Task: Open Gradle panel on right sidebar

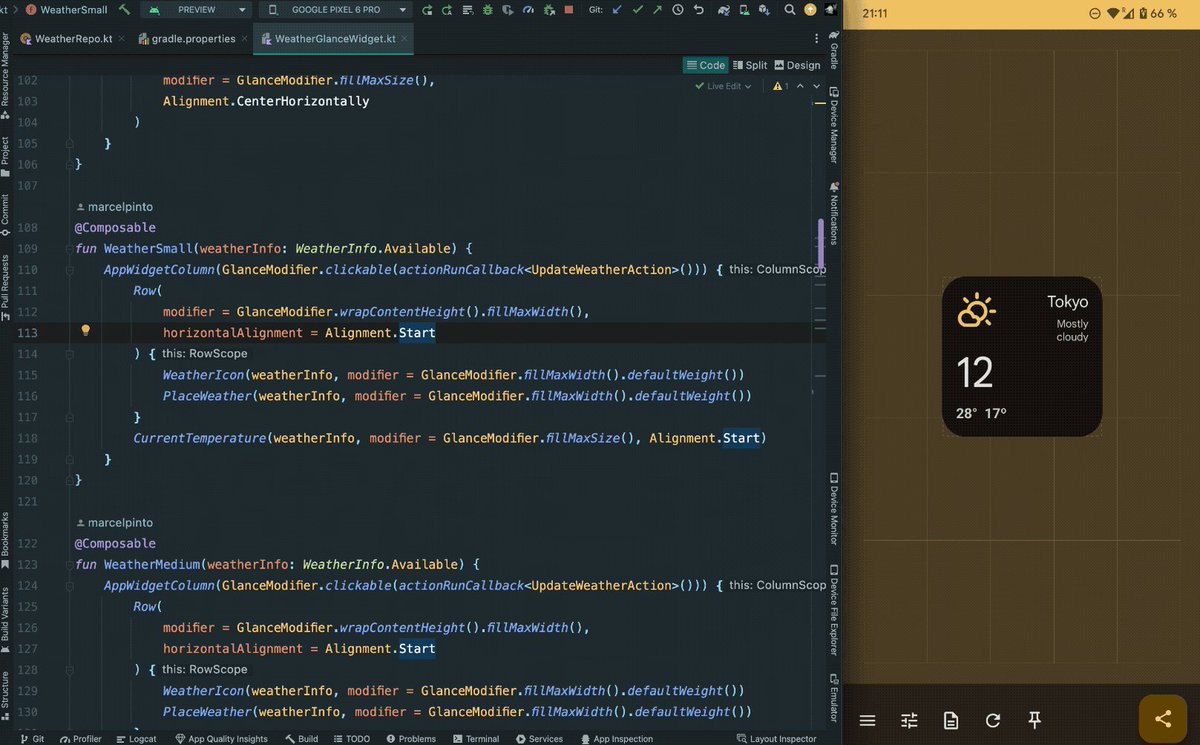Action: click(834, 50)
